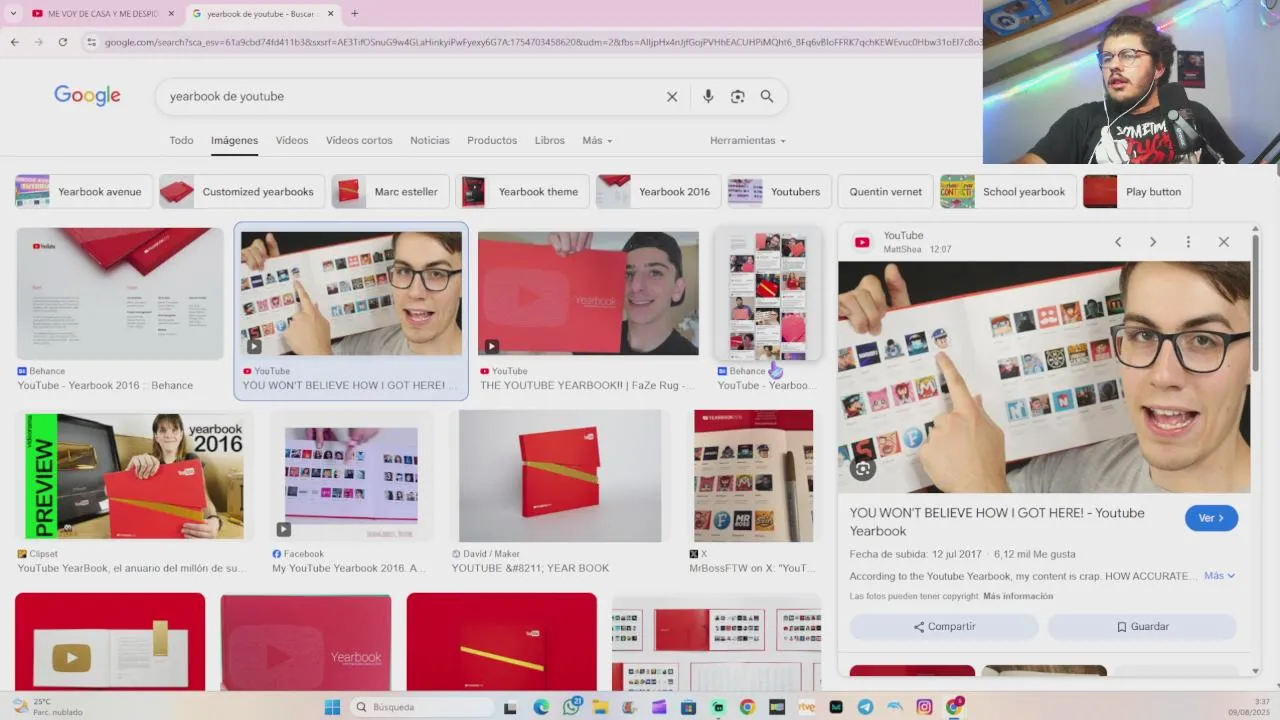
Task: Expand the Más search filter menu
Action: tap(597, 141)
